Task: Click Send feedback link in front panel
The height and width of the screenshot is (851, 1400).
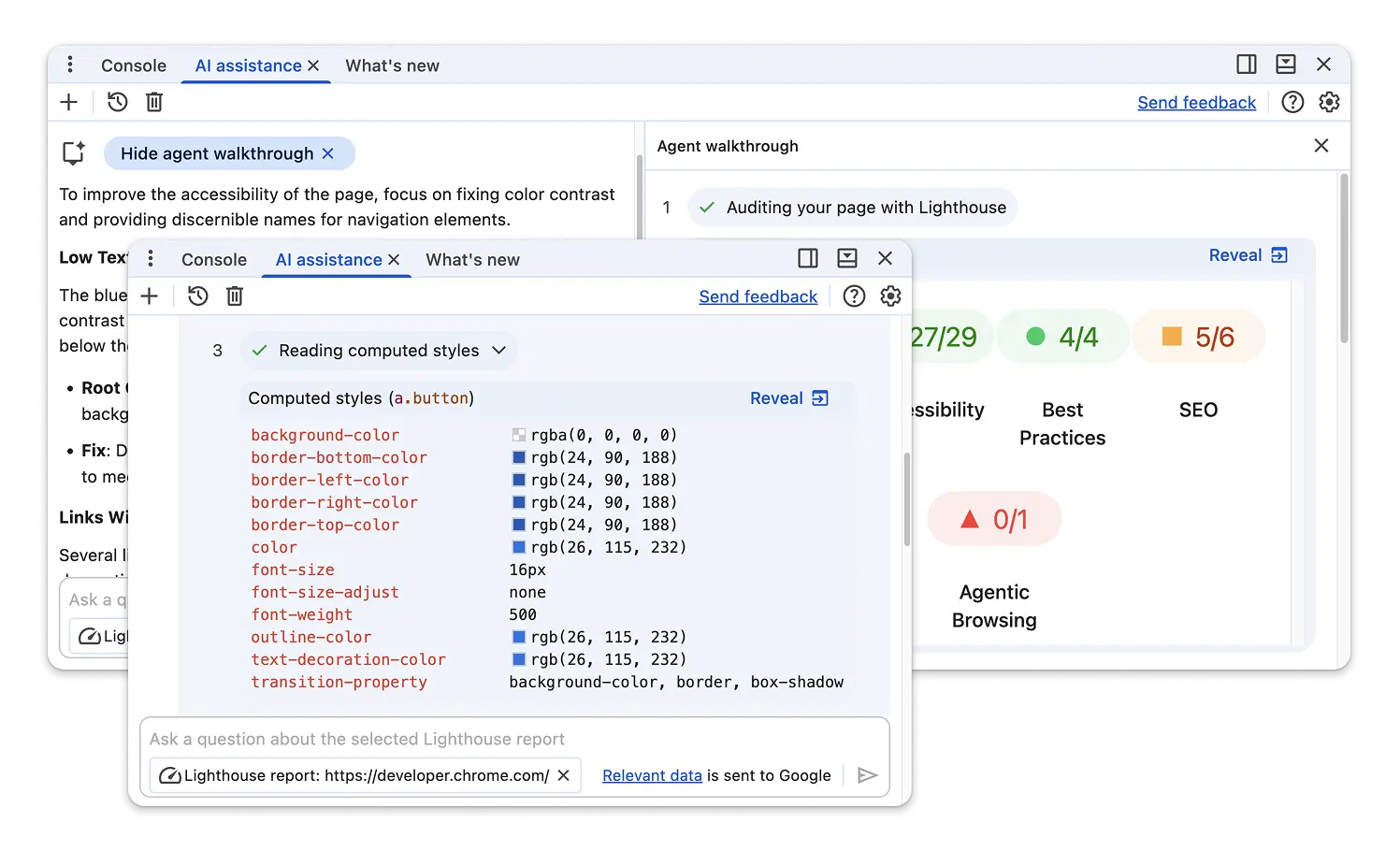Action: 758,296
